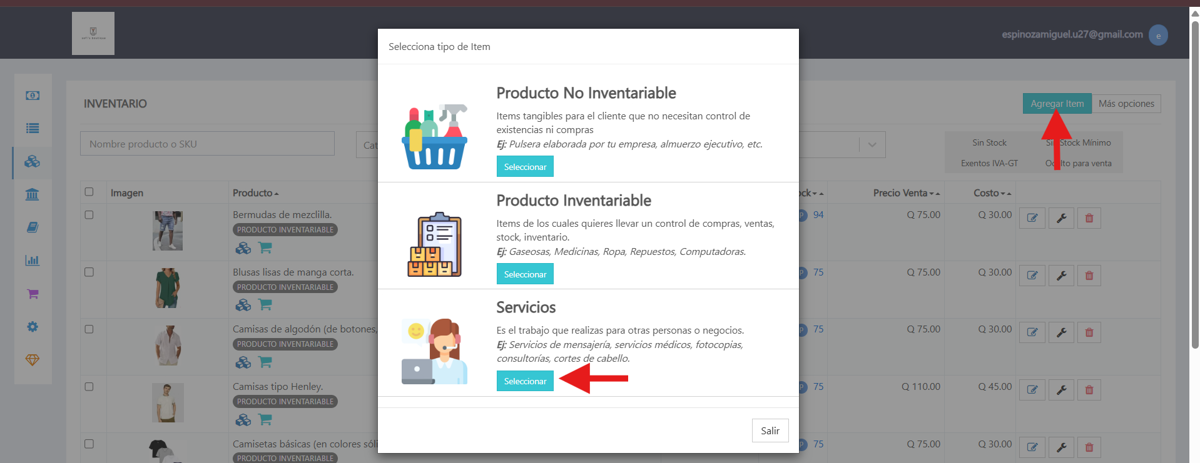Delete the Bermudas de mezclilla row

[1089, 218]
